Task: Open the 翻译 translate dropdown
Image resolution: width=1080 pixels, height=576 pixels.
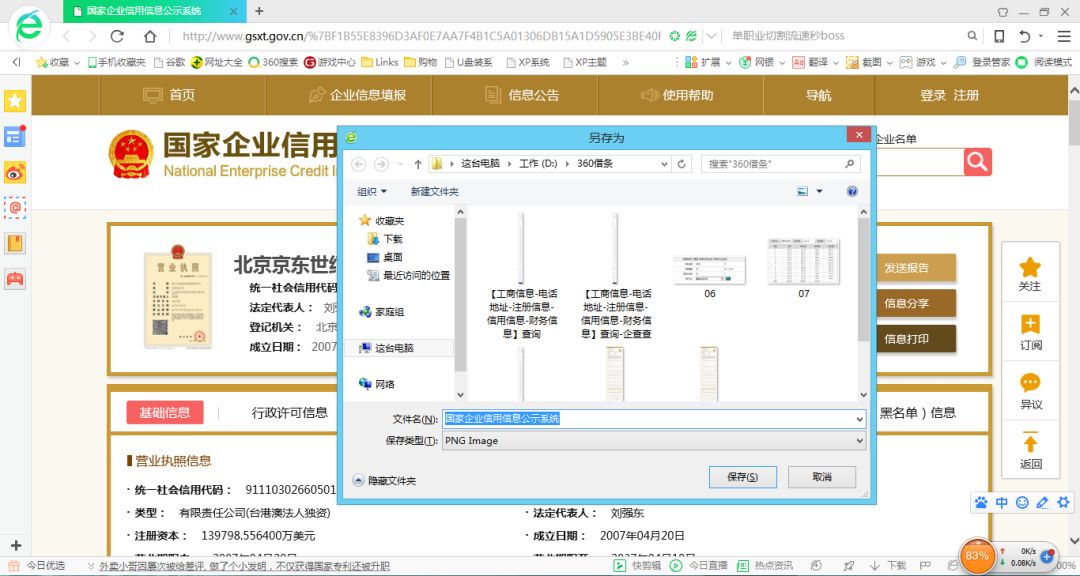Action: (x=816, y=62)
